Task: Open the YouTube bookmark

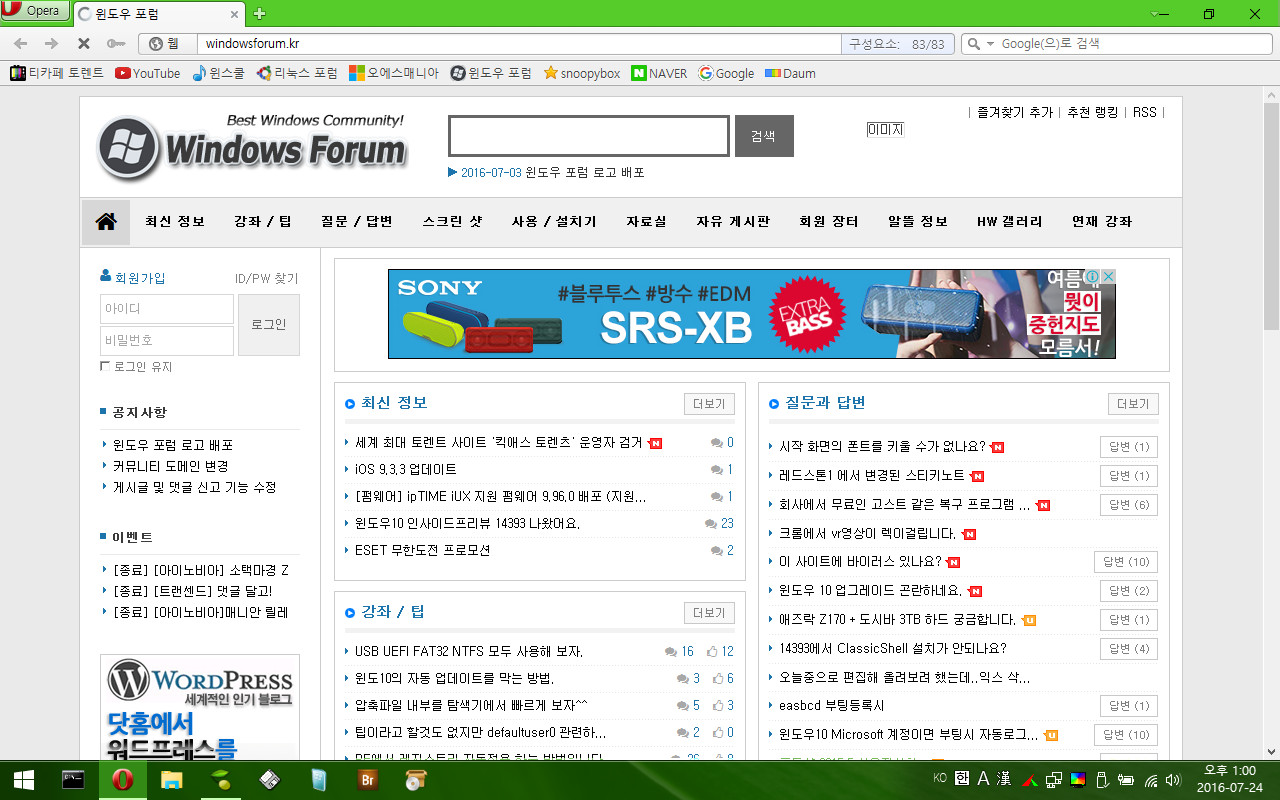Action: (148, 73)
